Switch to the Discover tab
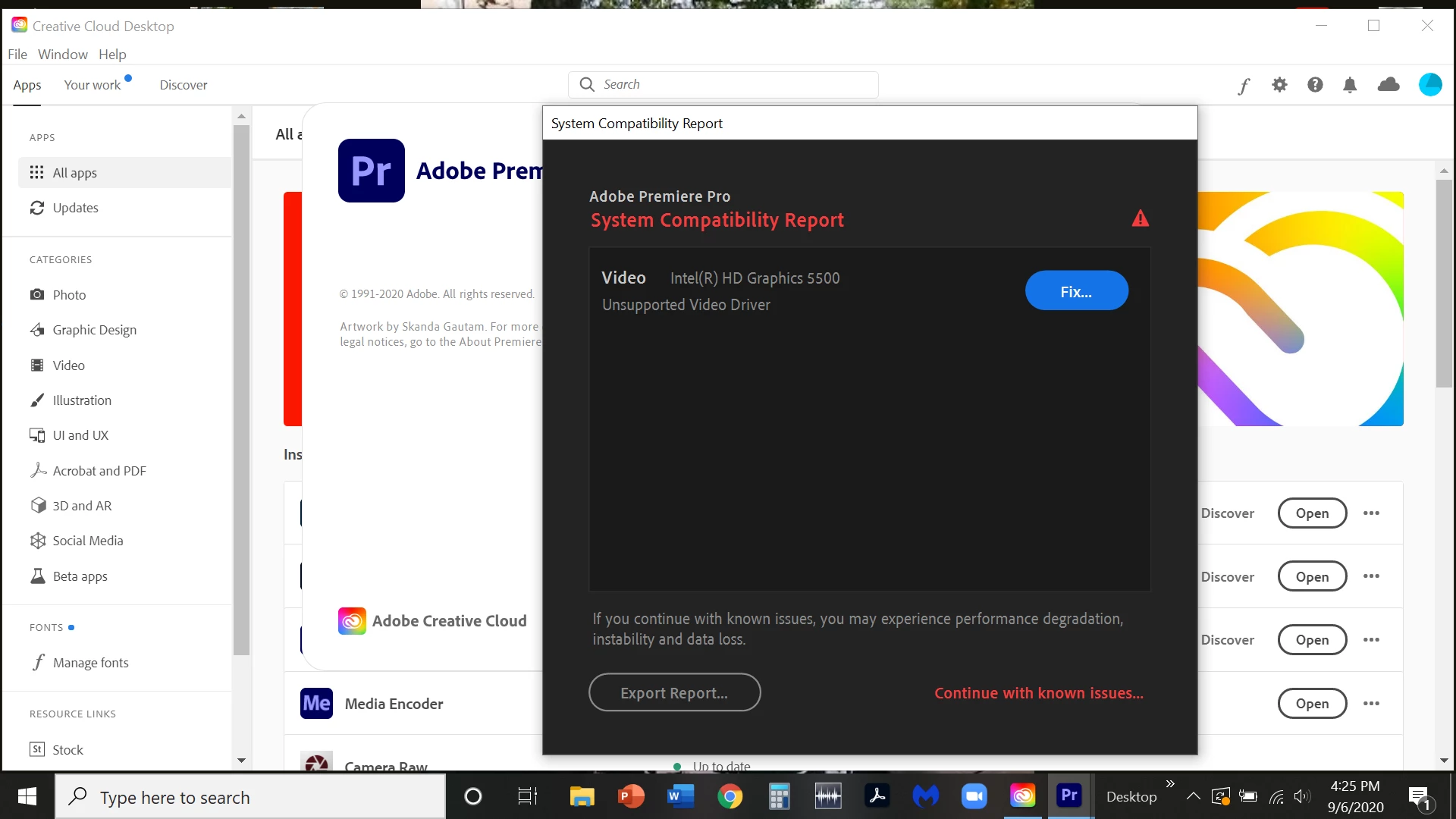 click(x=183, y=85)
